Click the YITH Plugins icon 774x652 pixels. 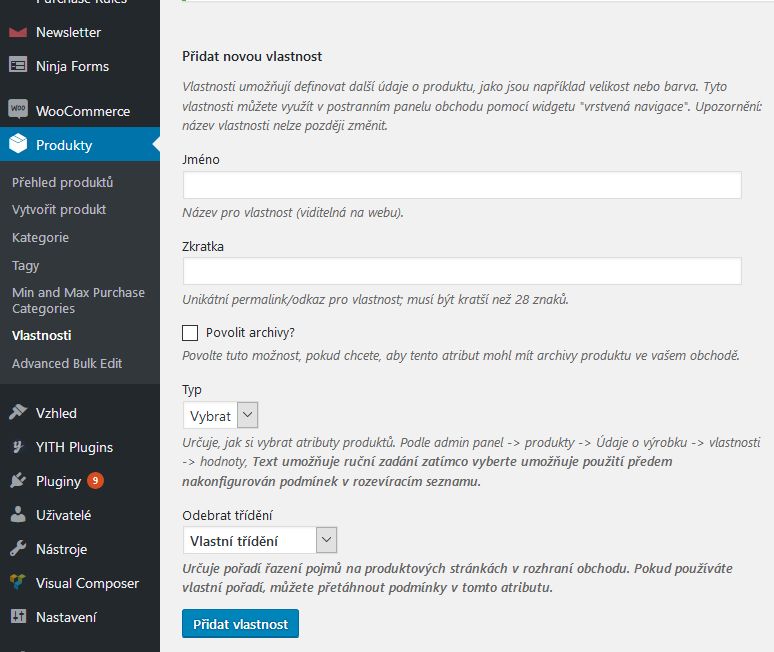[x=18, y=447]
